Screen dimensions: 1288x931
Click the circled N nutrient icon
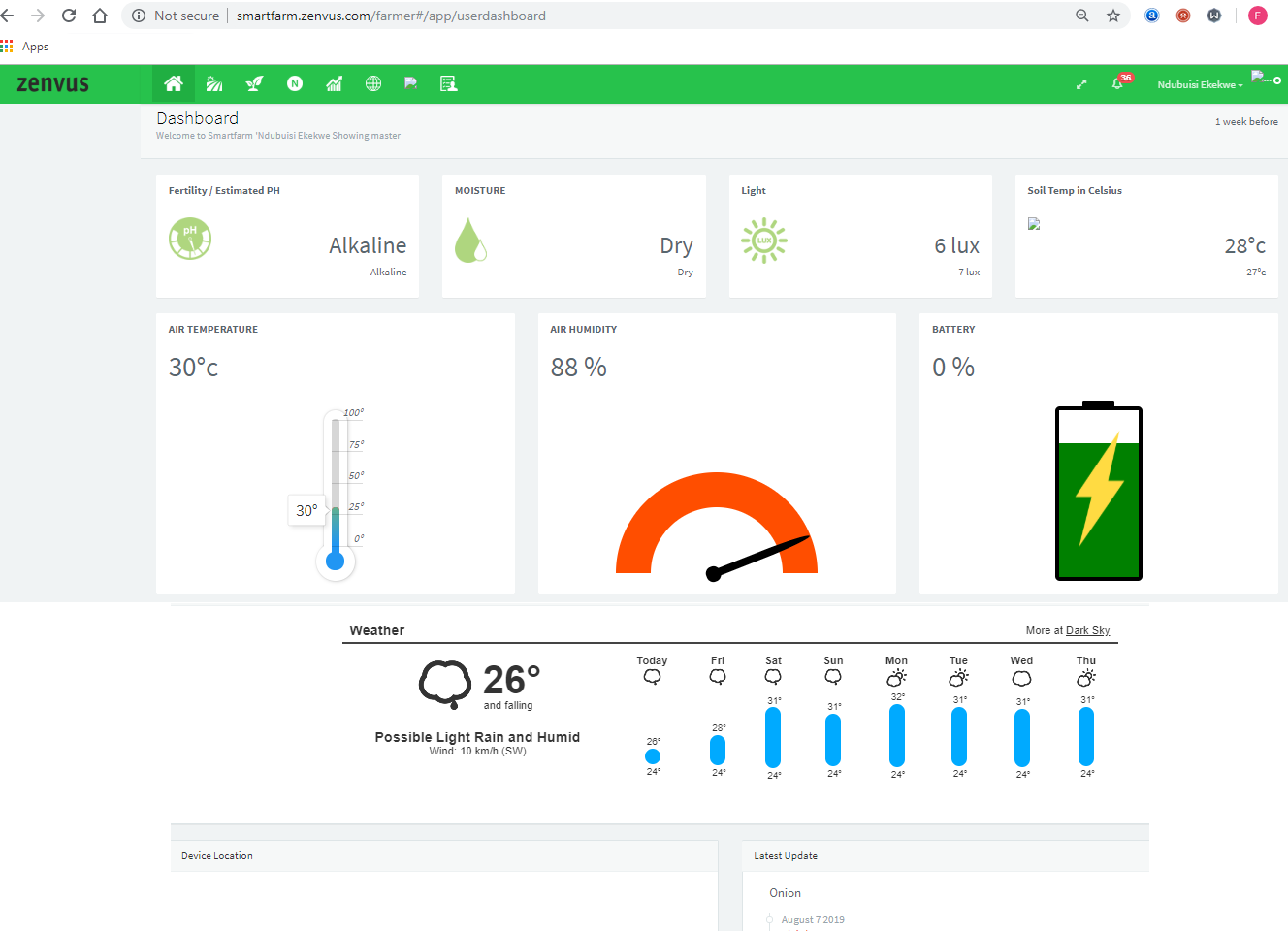click(x=295, y=84)
